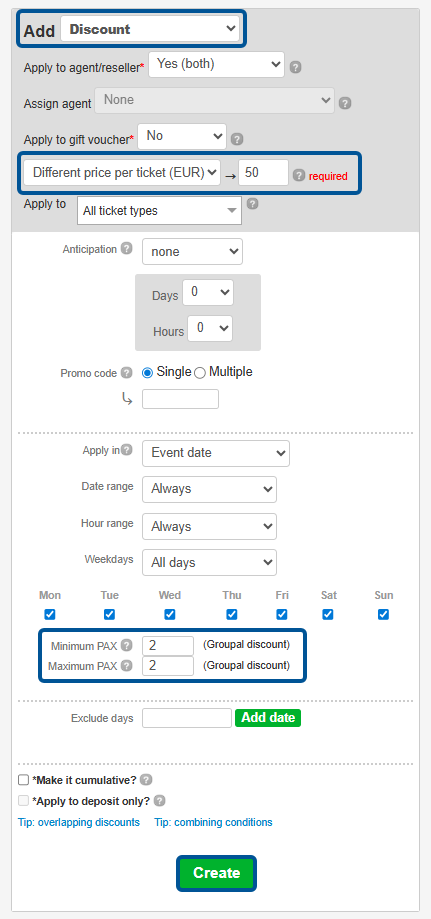Open the Hour range dropdown
This screenshot has width=431, height=919.
point(209,526)
